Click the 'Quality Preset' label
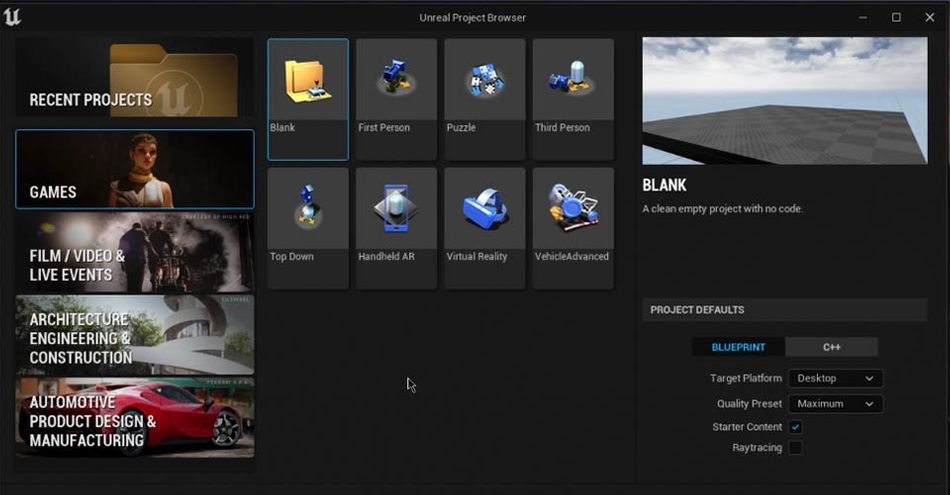Image resolution: width=950 pixels, height=495 pixels. point(749,404)
